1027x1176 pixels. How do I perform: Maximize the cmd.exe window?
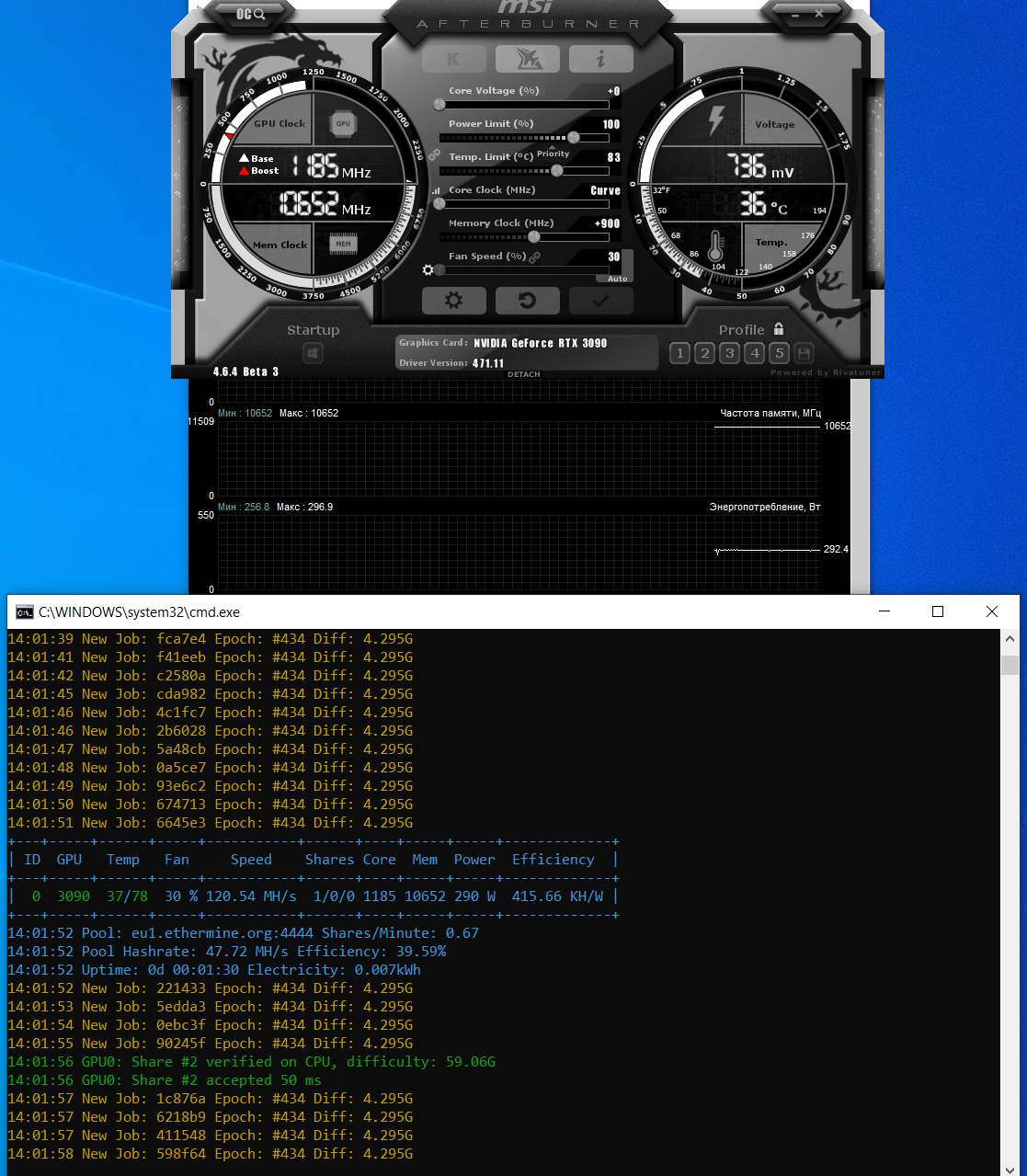pyautogui.click(x=938, y=611)
